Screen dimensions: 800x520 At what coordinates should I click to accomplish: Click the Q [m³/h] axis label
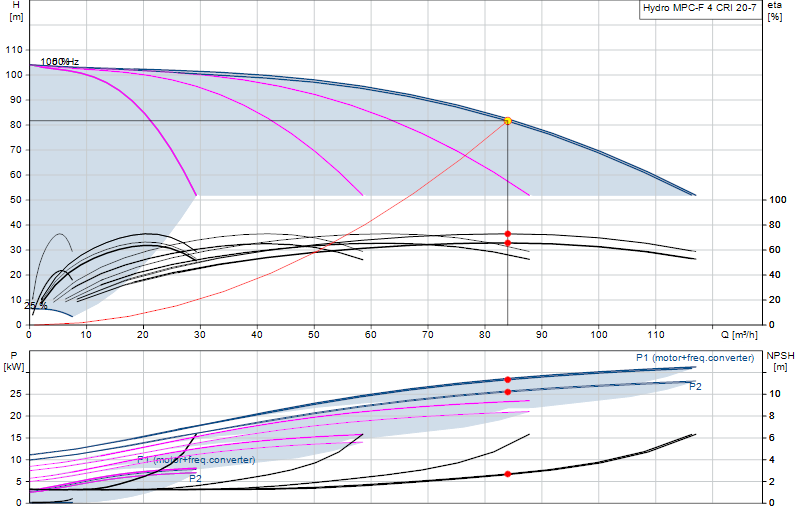[739, 335]
